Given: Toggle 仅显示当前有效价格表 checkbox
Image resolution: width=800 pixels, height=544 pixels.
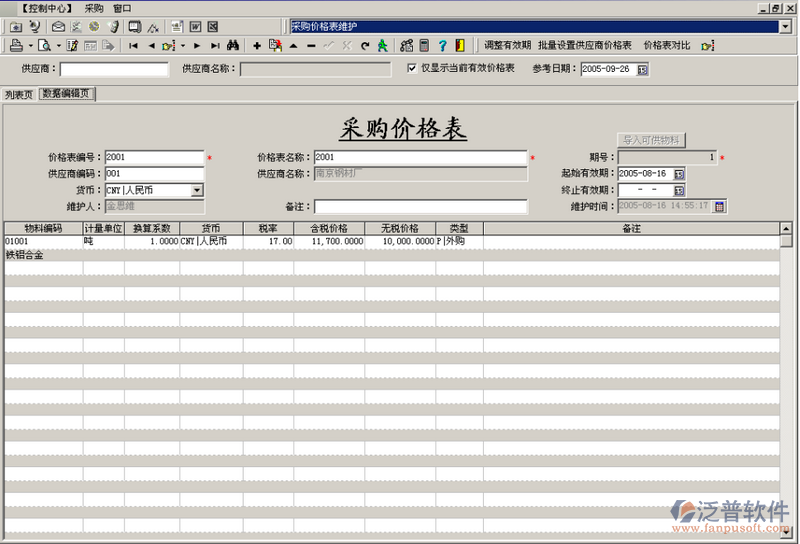Looking at the screenshot, I should click(412, 68).
